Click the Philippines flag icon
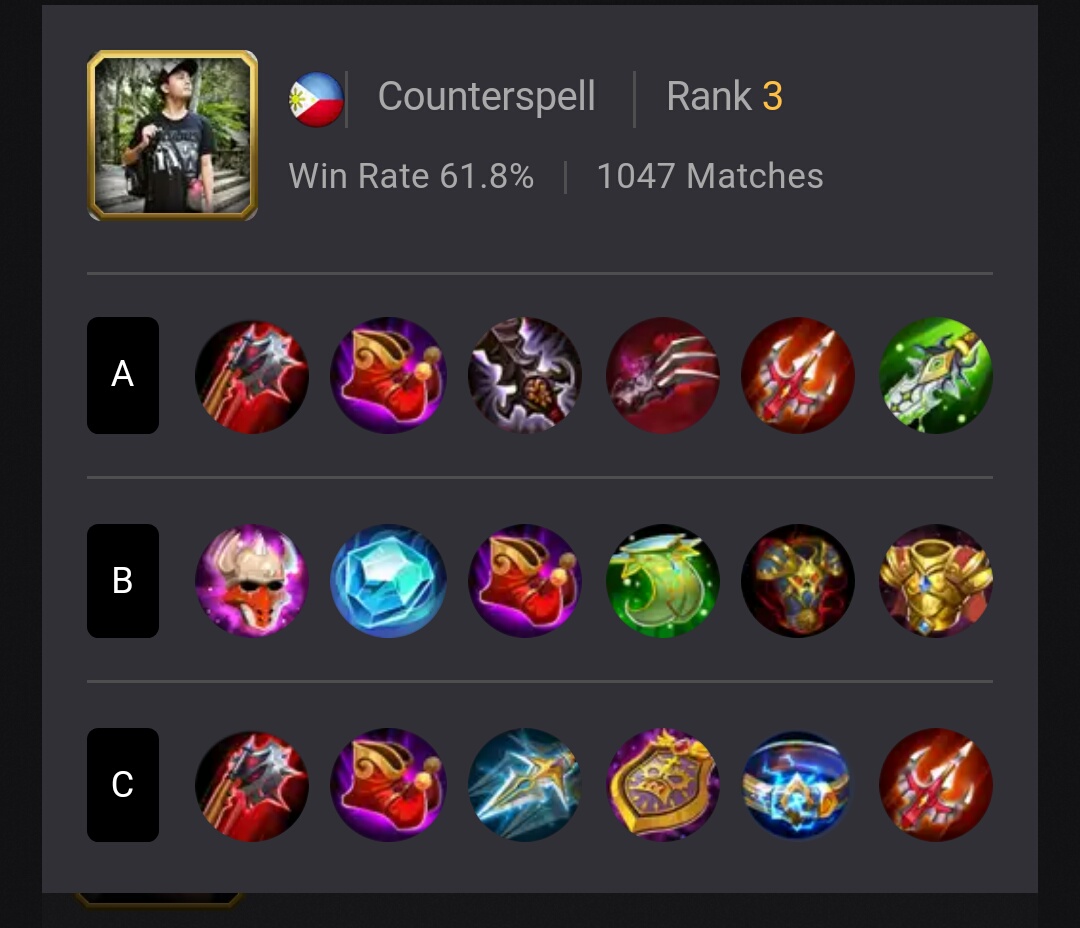Image resolution: width=1080 pixels, height=928 pixels. pyautogui.click(x=316, y=100)
